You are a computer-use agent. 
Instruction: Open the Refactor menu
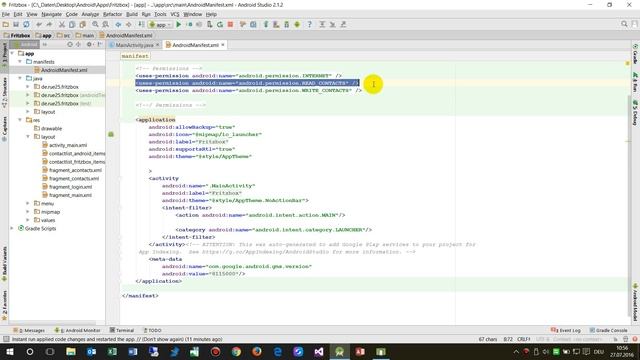[x=112, y=14]
